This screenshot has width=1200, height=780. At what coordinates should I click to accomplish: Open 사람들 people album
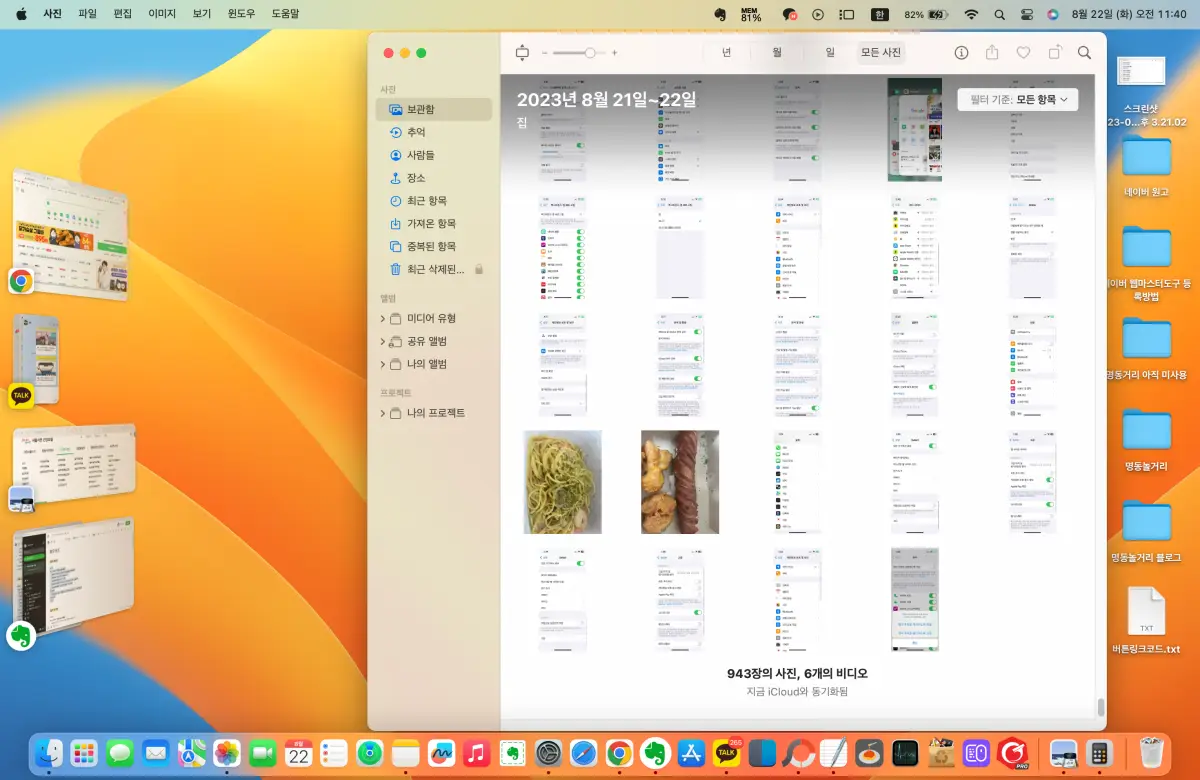pyautogui.click(x=433, y=155)
